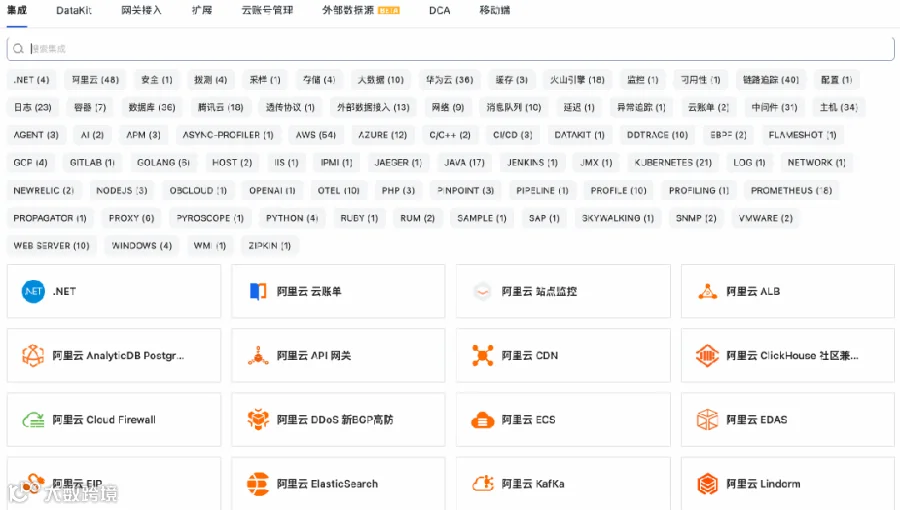Filter by the WINDOWS (4) tag
The image size is (900, 510).
pos(142,246)
